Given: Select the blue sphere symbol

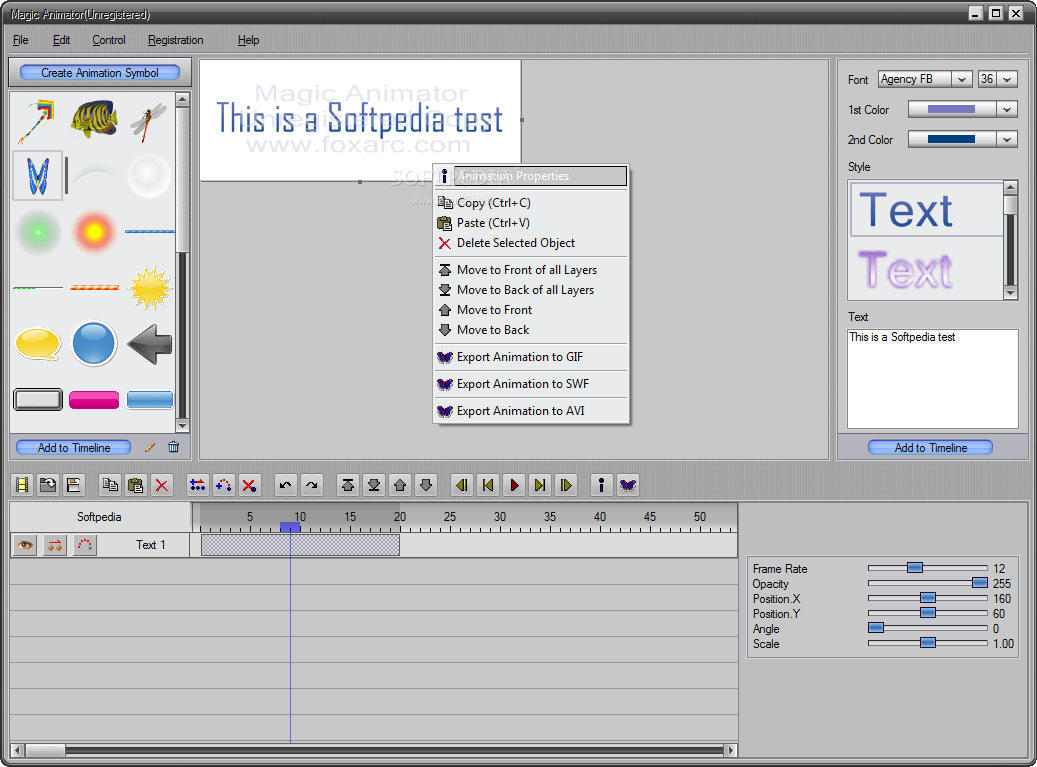Looking at the screenshot, I should pos(94,344).
